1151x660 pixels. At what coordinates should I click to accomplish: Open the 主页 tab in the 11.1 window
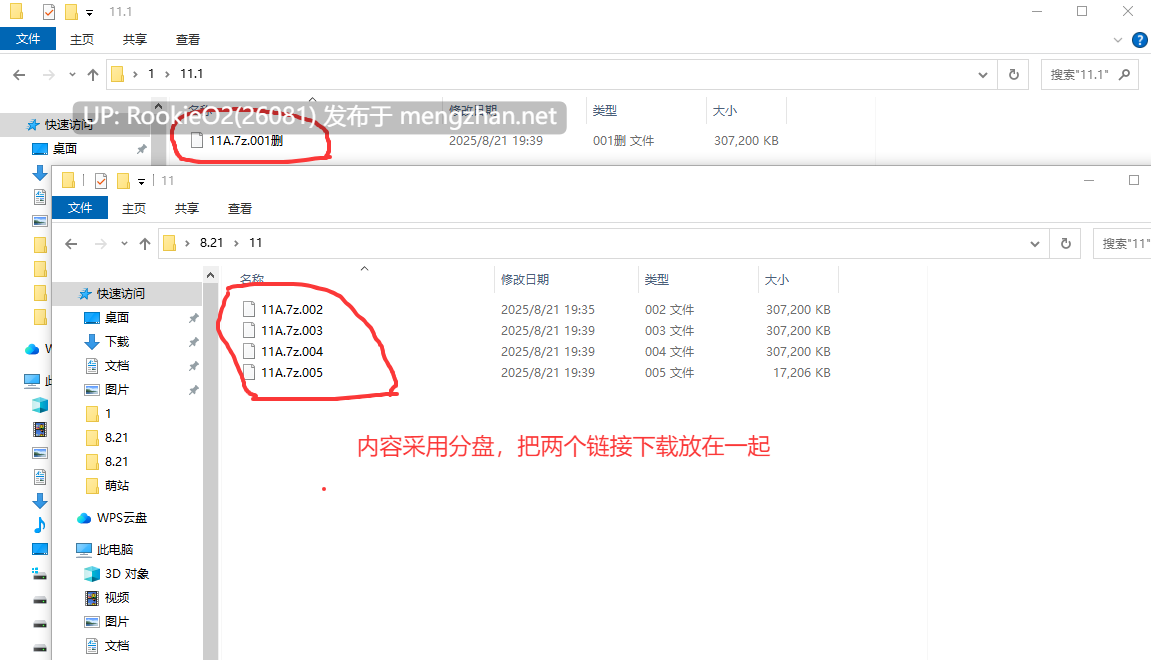coord(81,40)
